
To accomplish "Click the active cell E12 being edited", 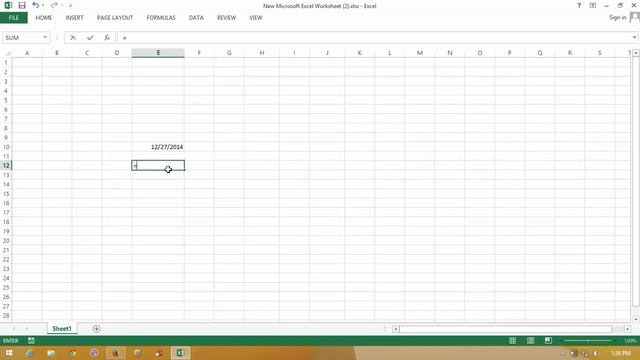I will pyautogui.click(x=158, y=165).
